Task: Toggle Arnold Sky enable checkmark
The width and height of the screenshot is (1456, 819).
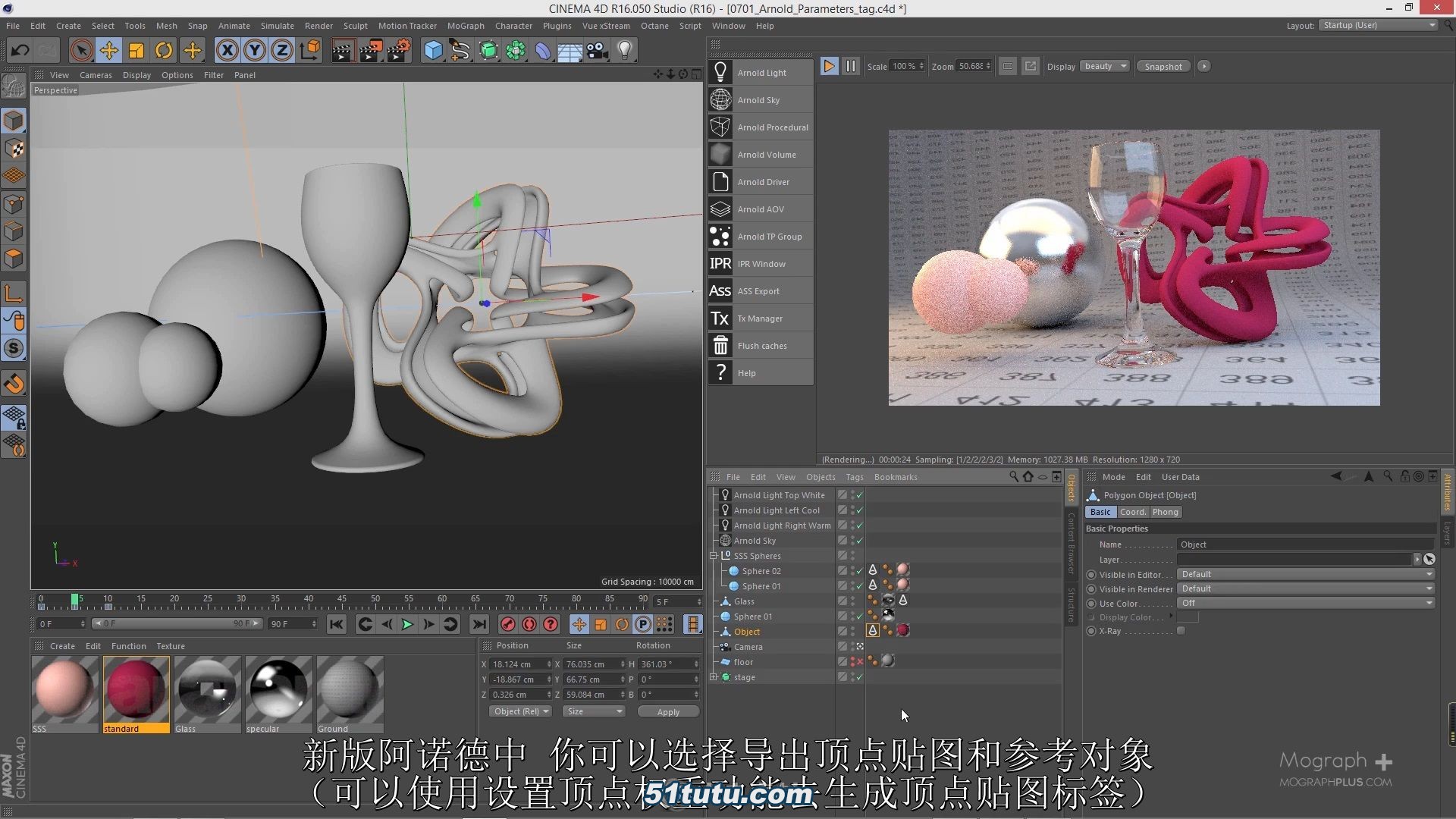Action: [860, 541]
